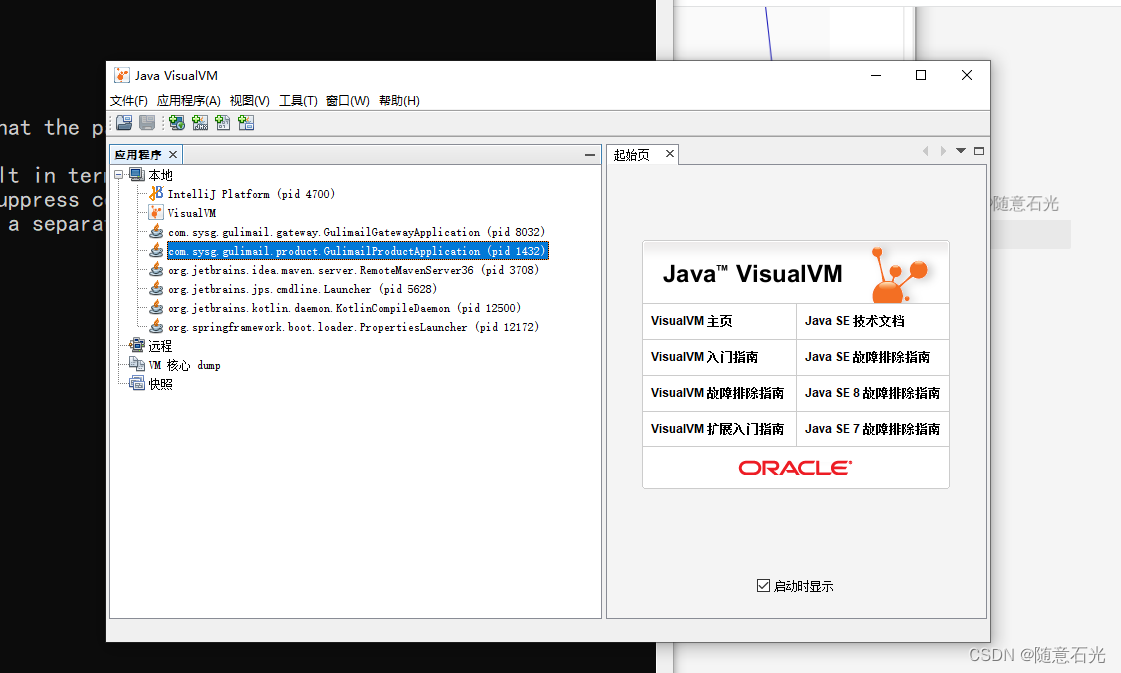This screenshot has width=1121, height=673.
Task: Open the 工具(T) menu
Action: (298, 101)
